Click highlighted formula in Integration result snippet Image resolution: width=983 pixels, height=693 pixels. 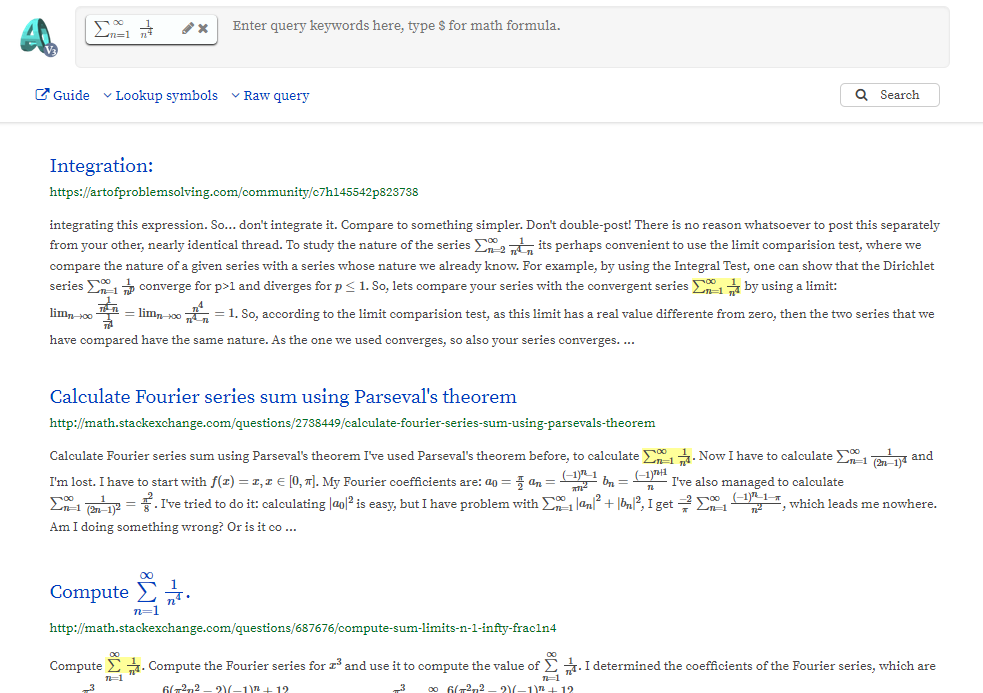717,286
